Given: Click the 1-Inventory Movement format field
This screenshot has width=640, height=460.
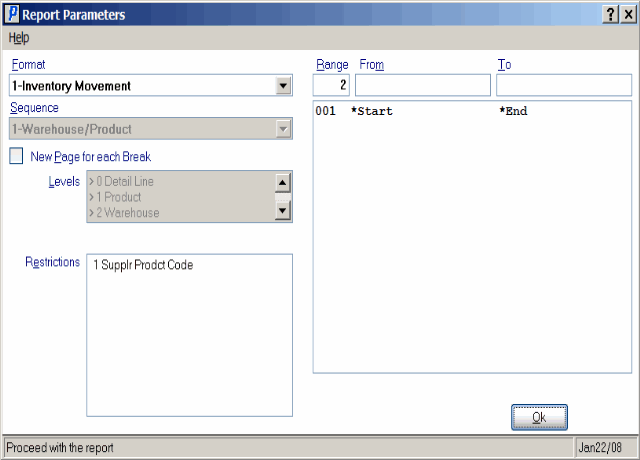Looking at the screenshot, I should click(x=151, y=86).
